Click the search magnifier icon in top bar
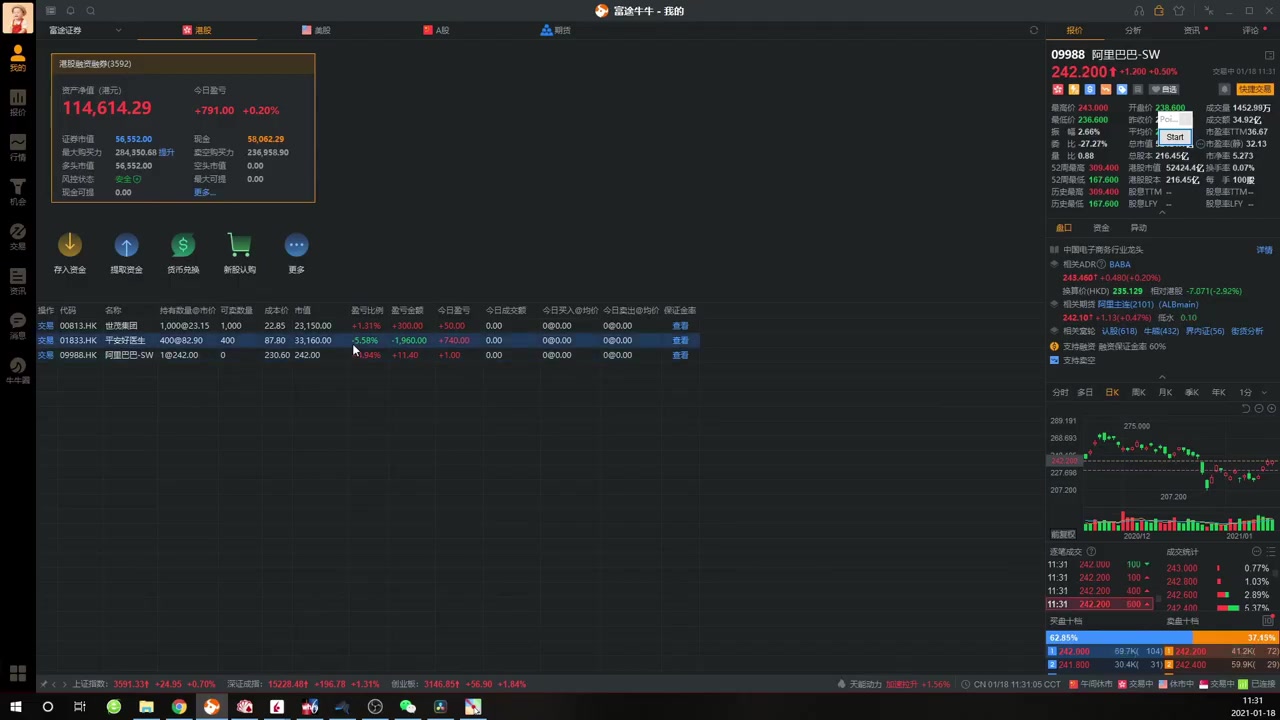This screenshot has width=1280, height=720. [90, 11]
